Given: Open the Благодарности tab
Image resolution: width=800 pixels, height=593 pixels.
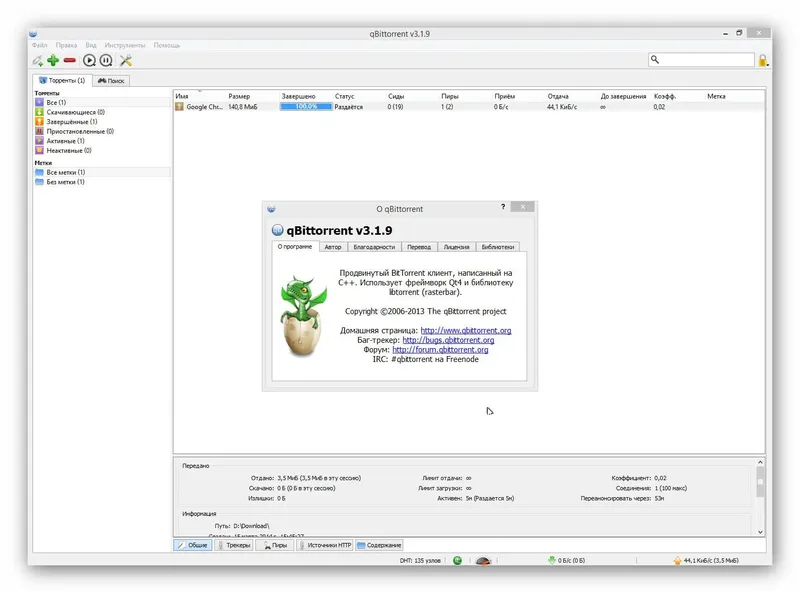Looking at the screenshot, I should click(374, 247).
